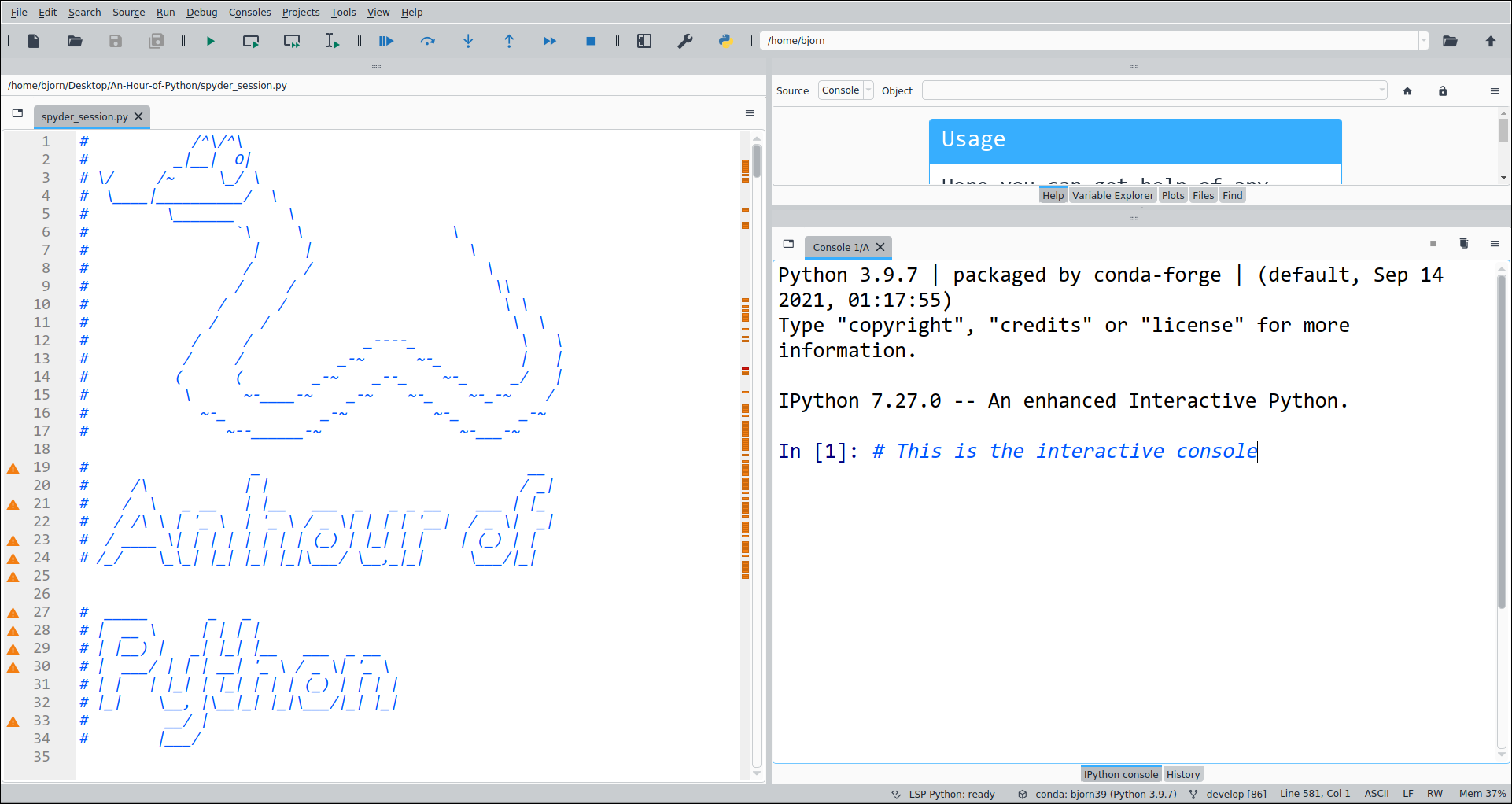Expand the working directory path dropdown
Viewport: 1512px width, 804px height.
coord(1423,41)
